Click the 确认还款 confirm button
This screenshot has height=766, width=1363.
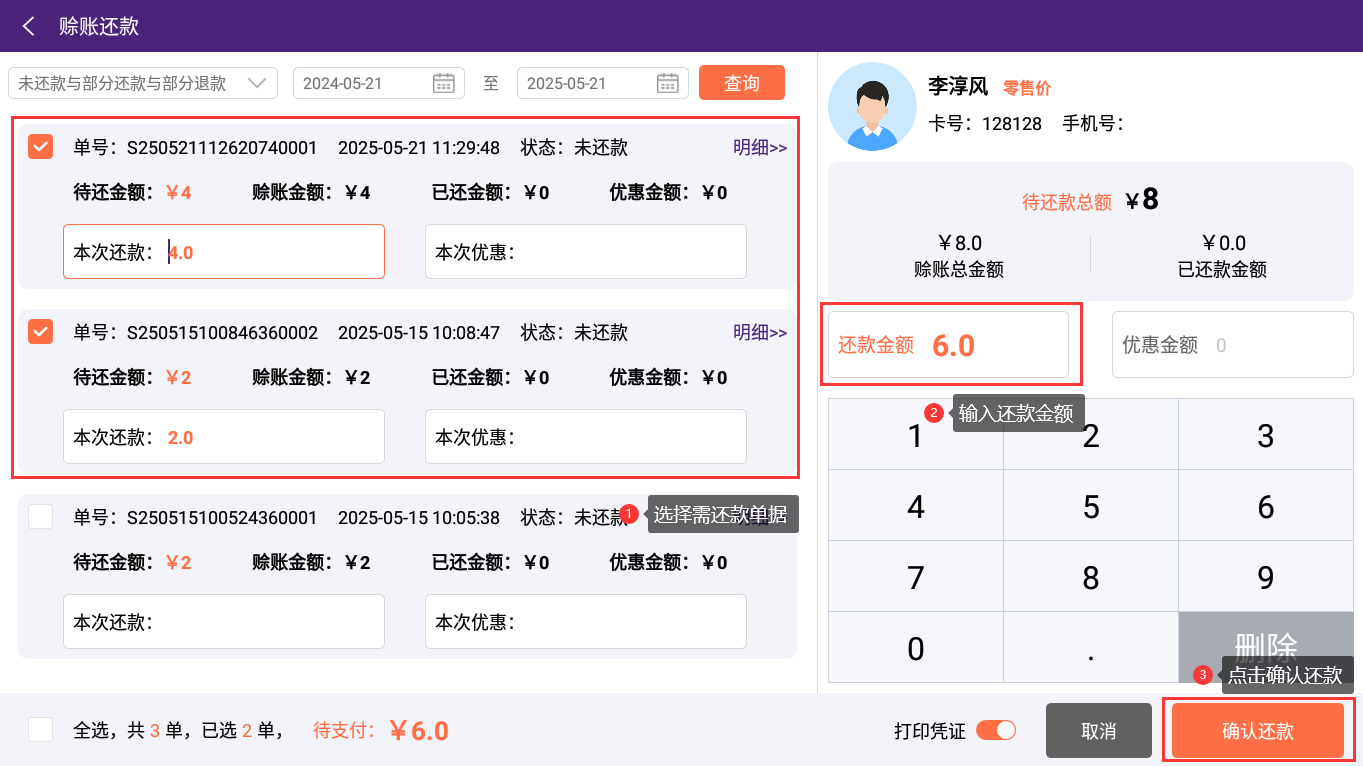point(1257,731)
